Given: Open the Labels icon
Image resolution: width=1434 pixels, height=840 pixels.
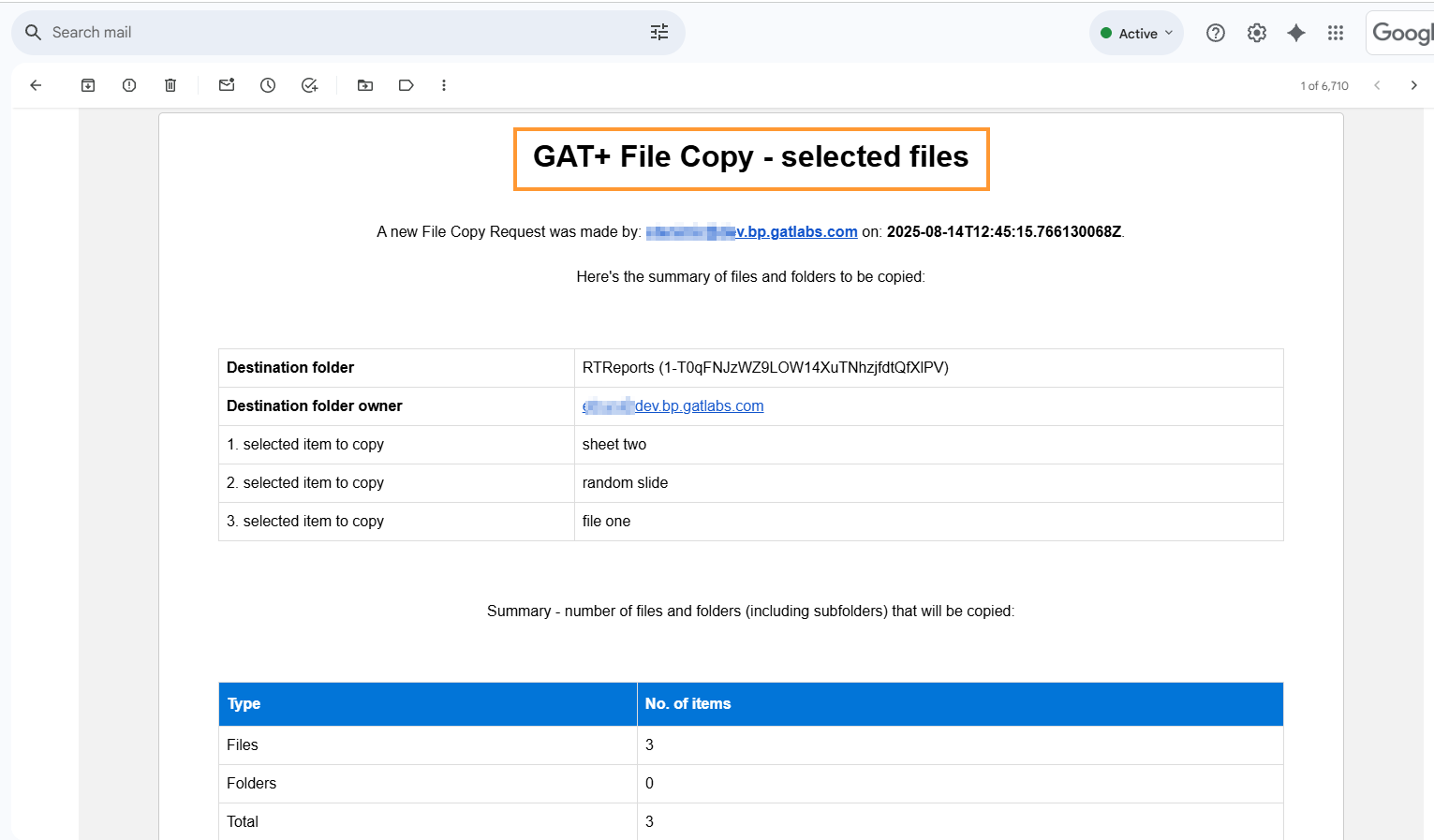Looking at the screenshot, I should click(407, 85).
